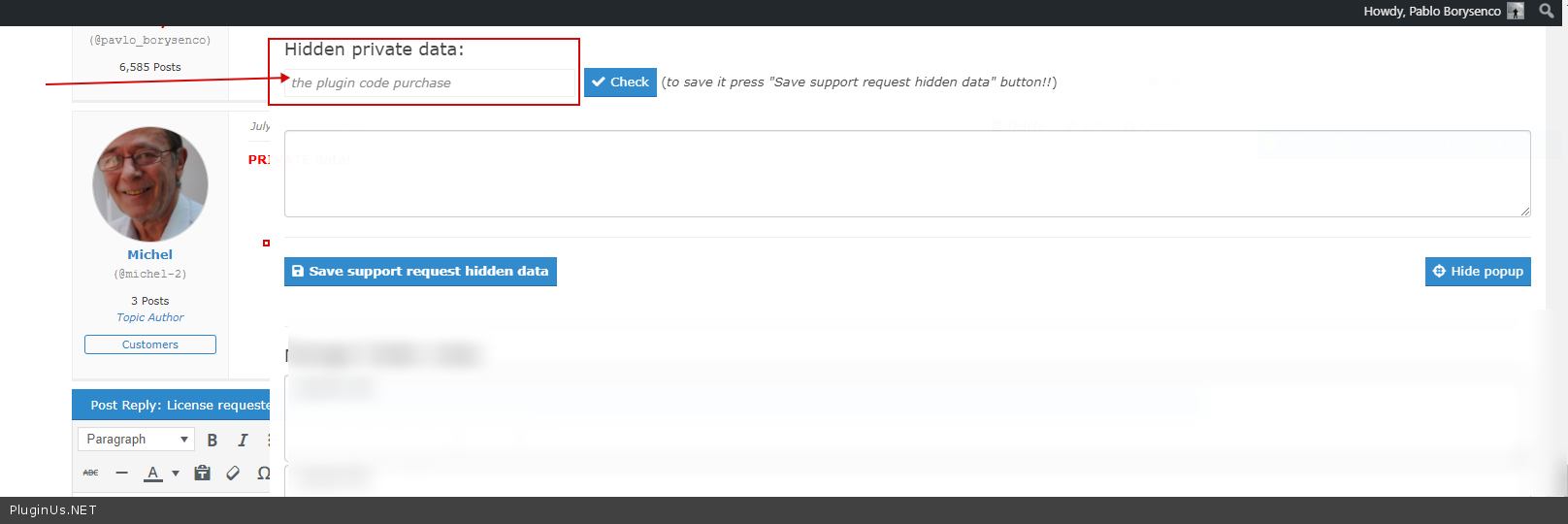Apply the text color A swatch

click(x=153, y=473)
